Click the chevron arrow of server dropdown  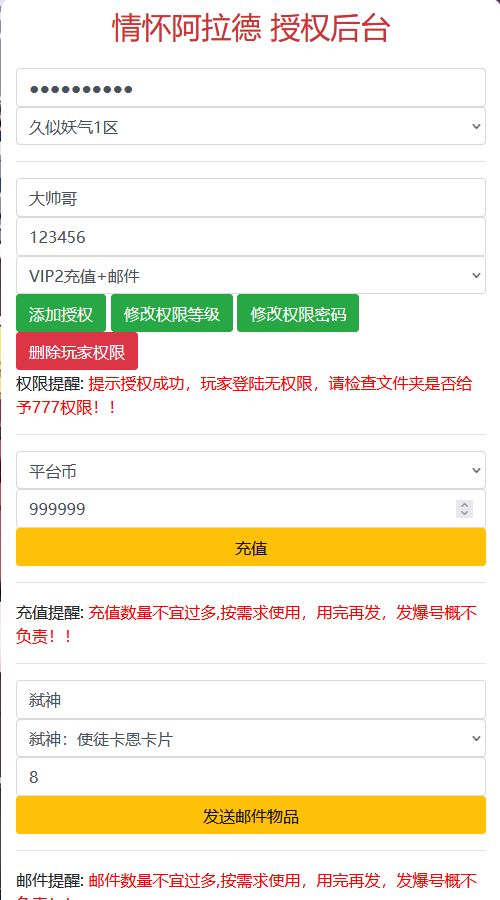point(476,126)
